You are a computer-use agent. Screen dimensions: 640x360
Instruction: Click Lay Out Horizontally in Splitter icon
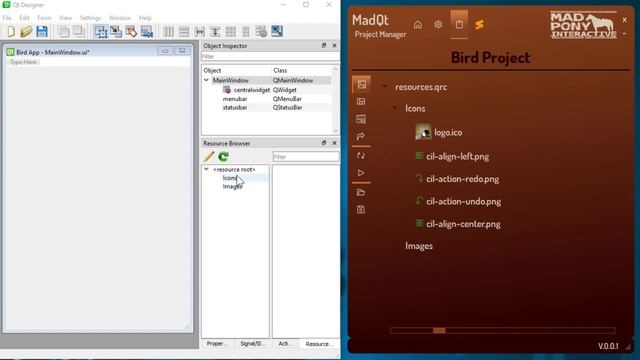200,31
